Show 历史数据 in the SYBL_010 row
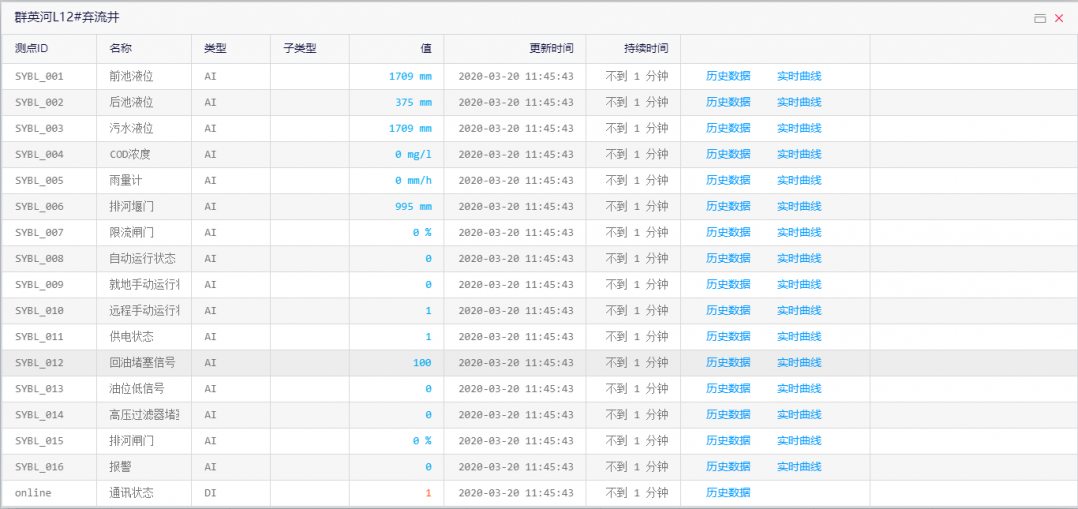Image resolution: width=1078 pixels, height=509 pixels. 728,311
